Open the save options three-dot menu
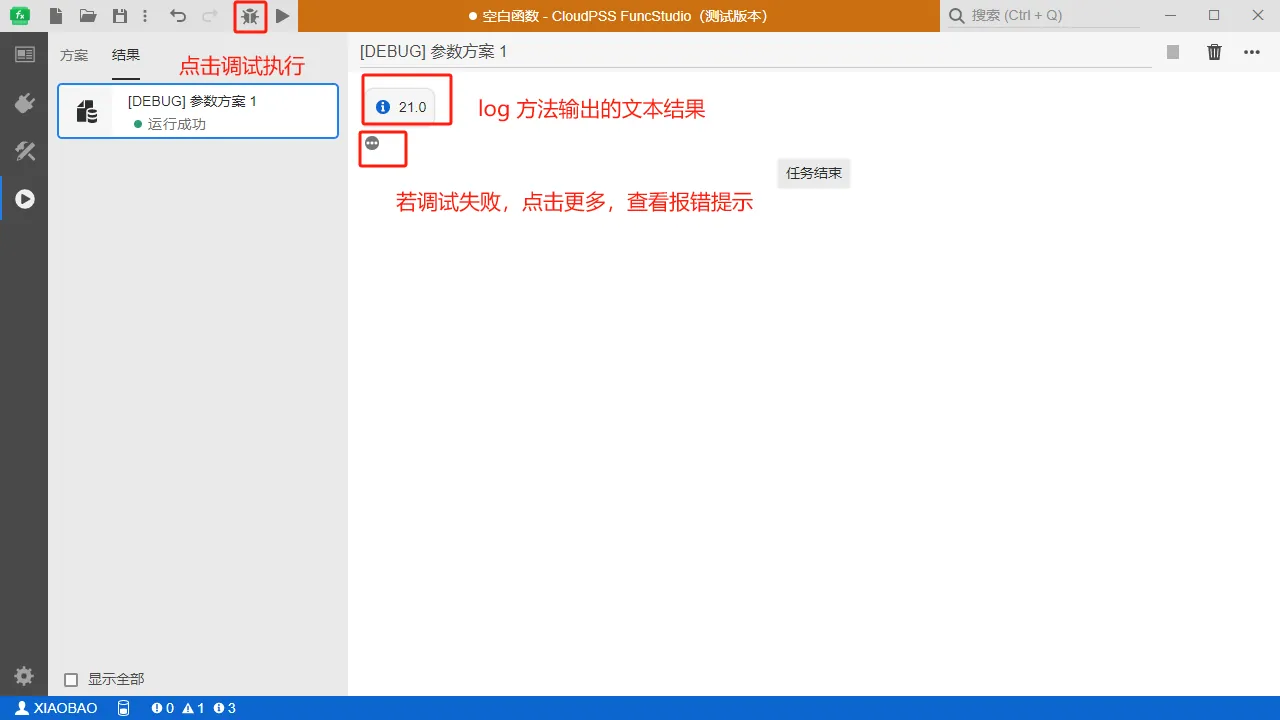 point(146,16)
